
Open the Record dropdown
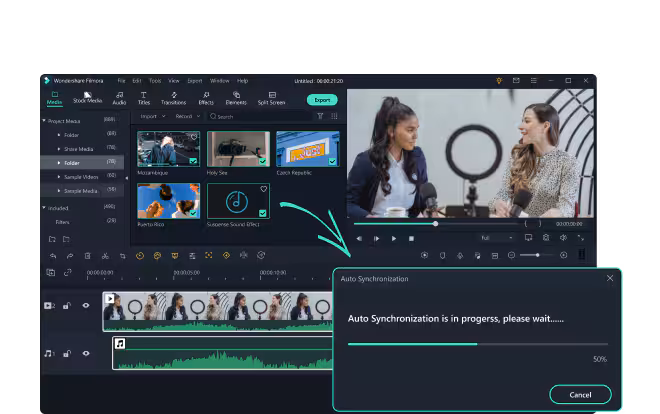(188, 116)
